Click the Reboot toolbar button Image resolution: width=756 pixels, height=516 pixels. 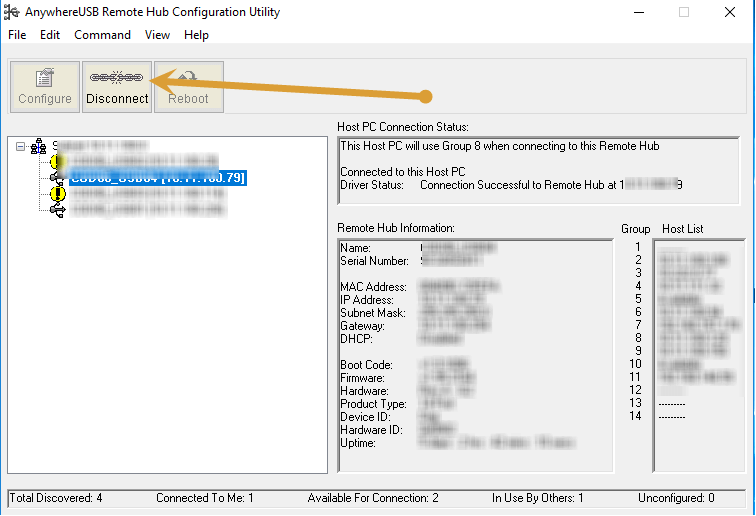pos(189,87)
